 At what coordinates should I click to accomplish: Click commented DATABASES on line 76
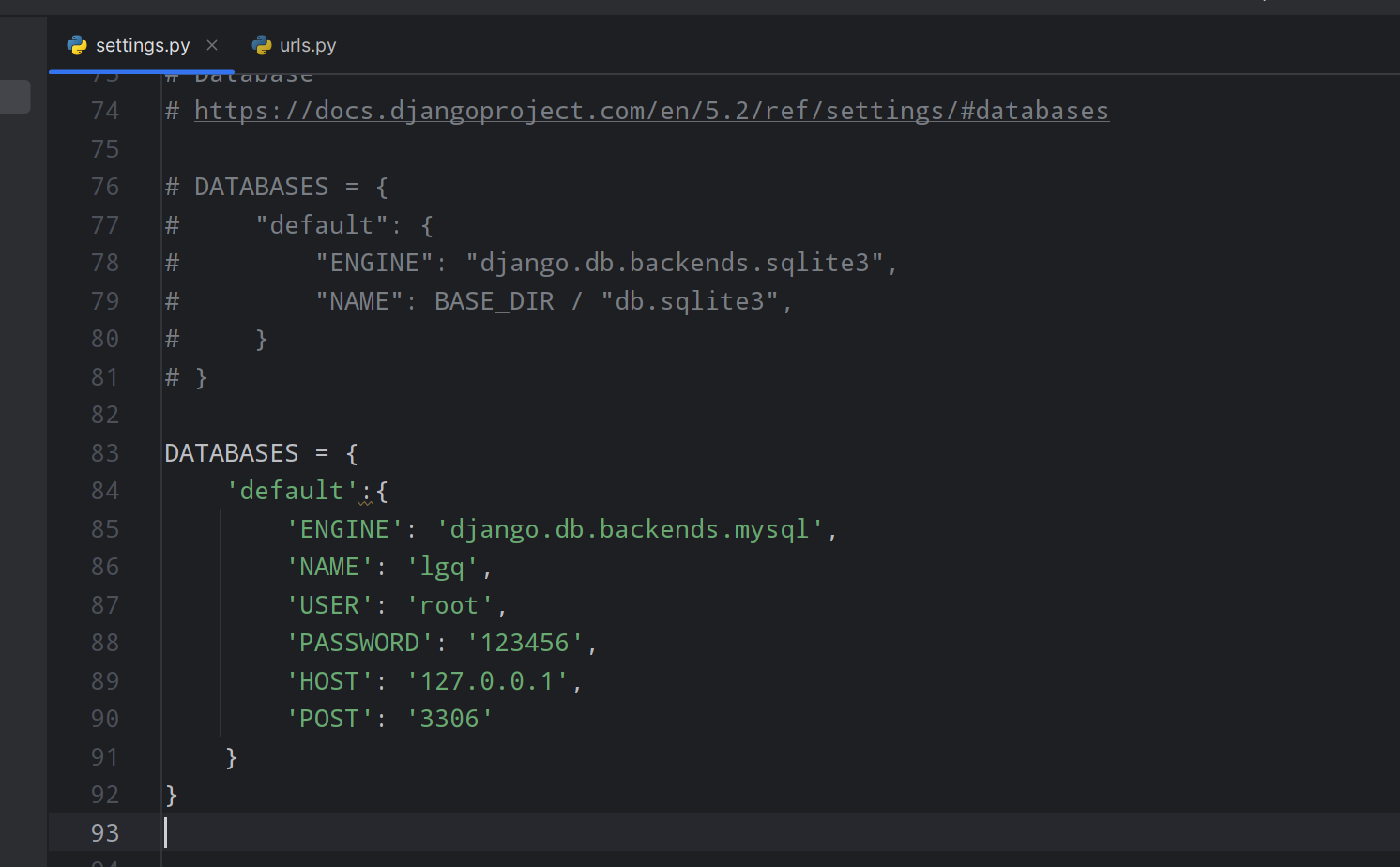point(262,187)
